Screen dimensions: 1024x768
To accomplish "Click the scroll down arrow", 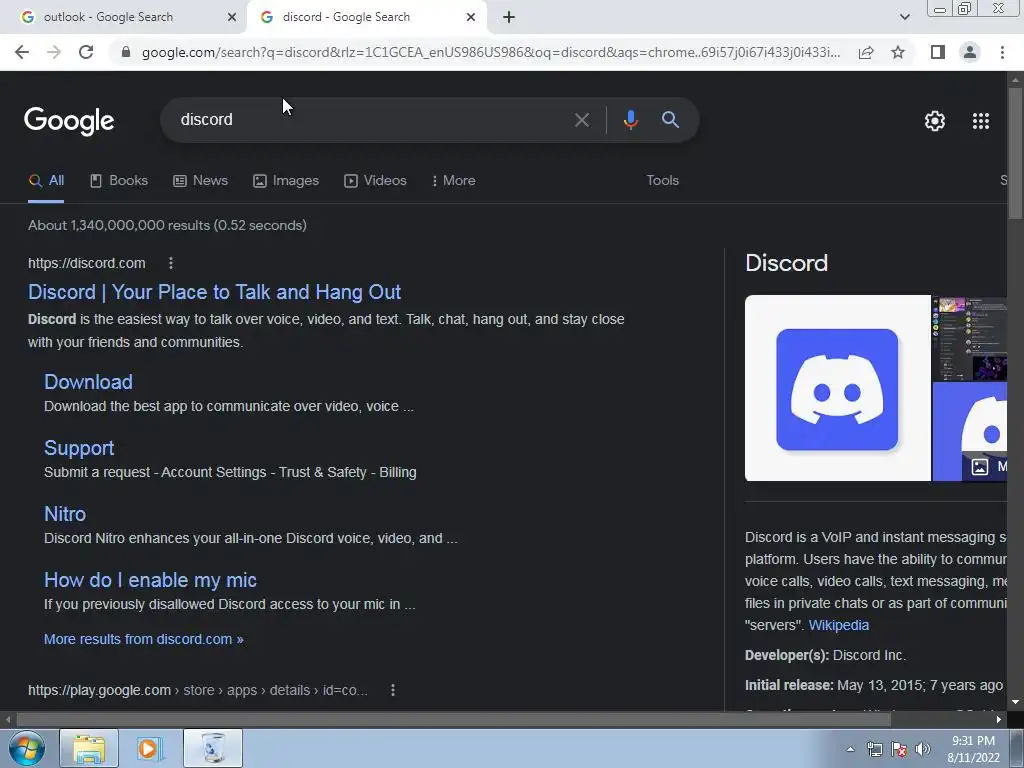I will pos(1016,703).
